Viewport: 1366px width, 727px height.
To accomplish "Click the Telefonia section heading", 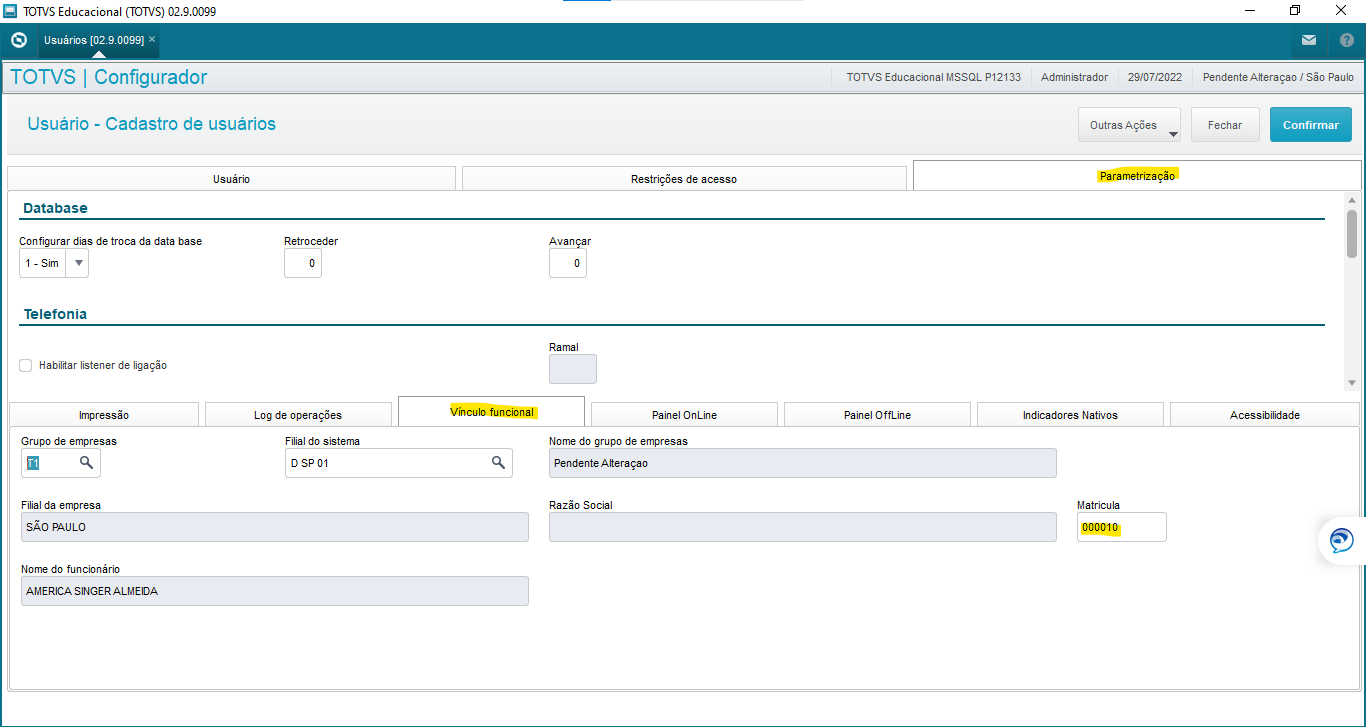I will point(55,314).
